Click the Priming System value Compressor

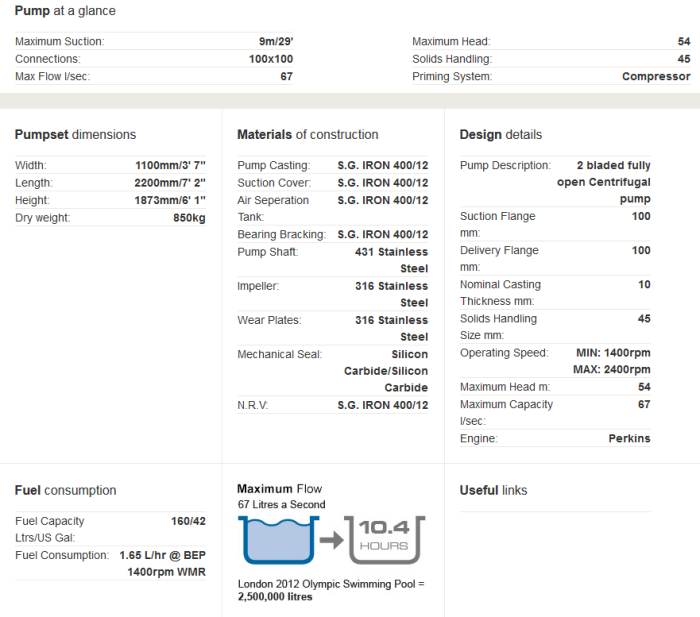[655, 77]
